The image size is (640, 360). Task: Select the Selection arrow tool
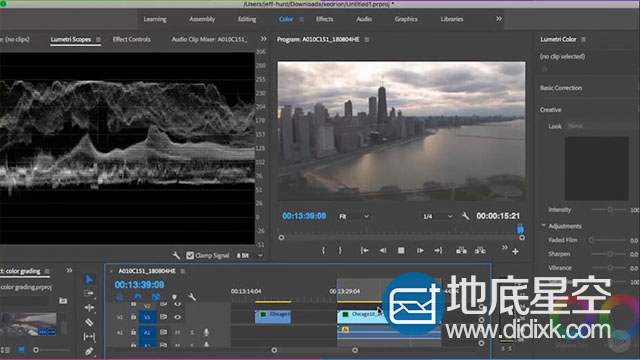[89, 280]
